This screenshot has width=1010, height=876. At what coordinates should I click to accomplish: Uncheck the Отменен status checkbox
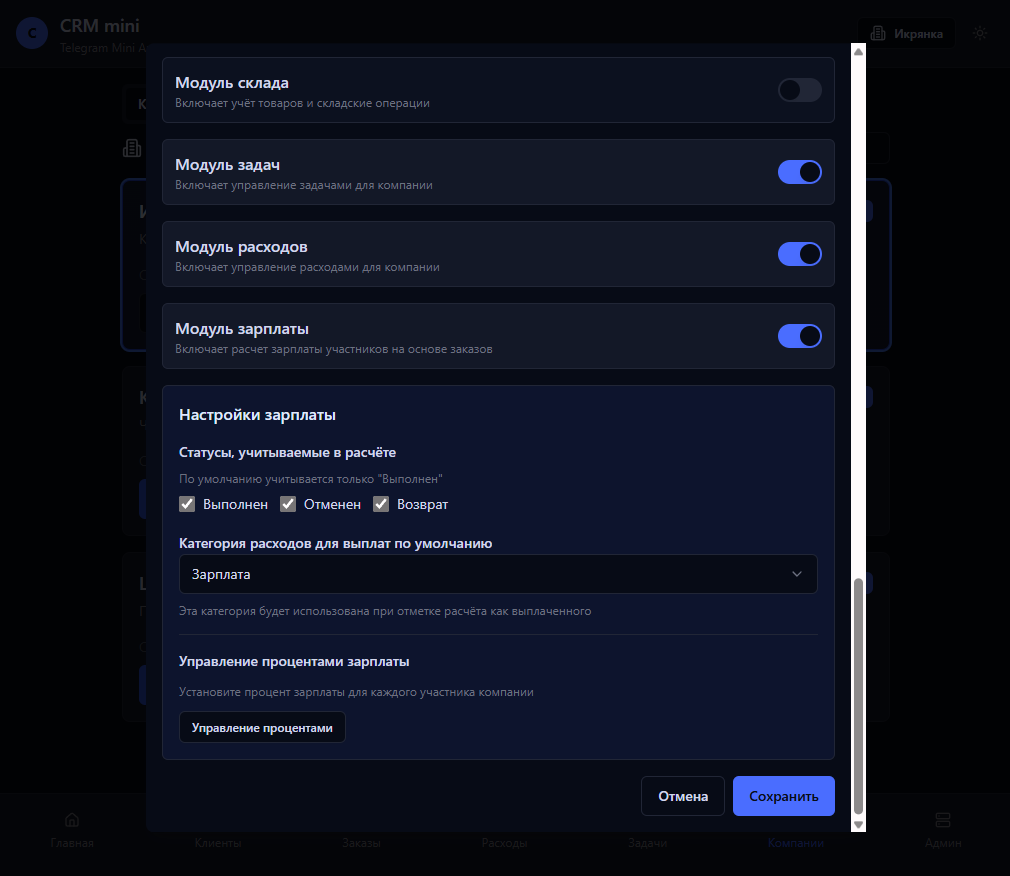(288, 504)
